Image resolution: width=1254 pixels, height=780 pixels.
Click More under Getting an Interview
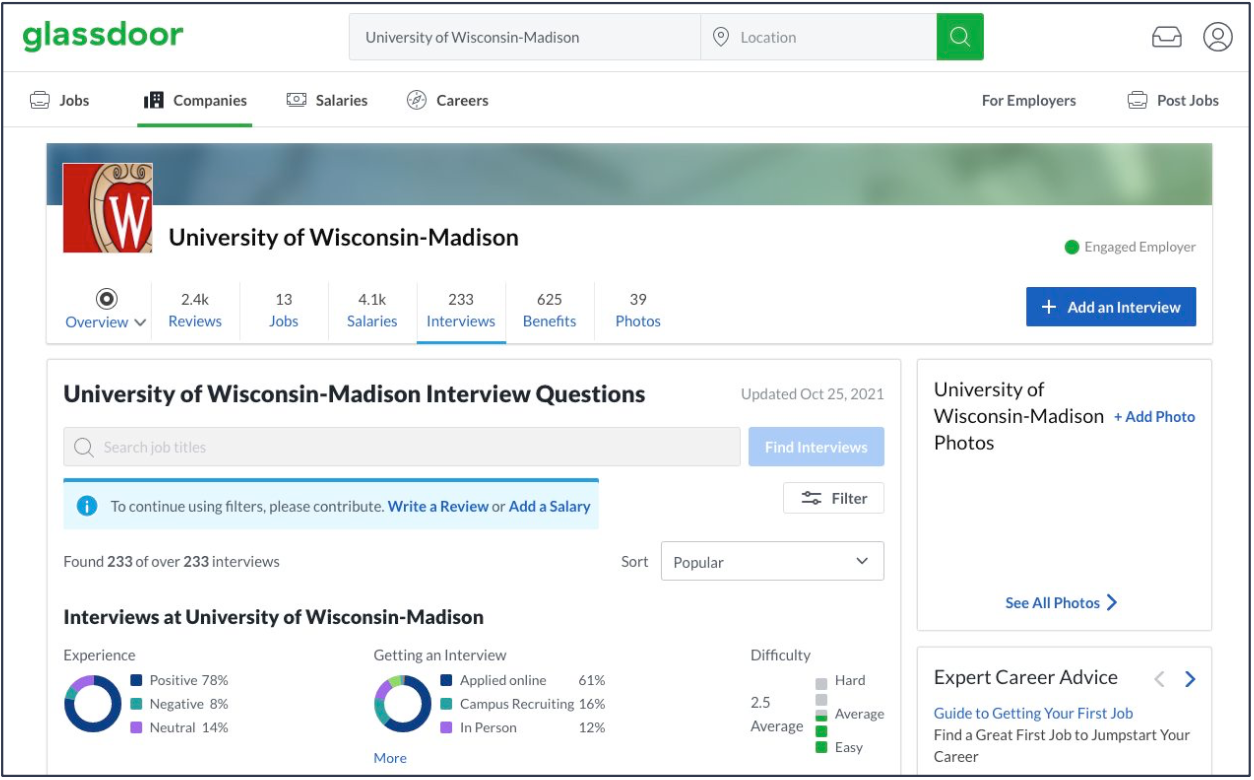(390, 758)
